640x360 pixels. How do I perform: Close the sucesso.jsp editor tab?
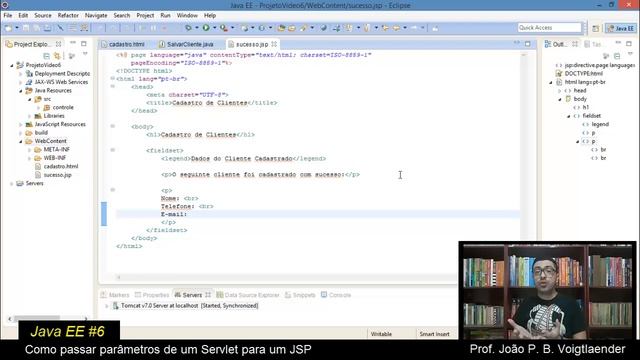(274, 44)
